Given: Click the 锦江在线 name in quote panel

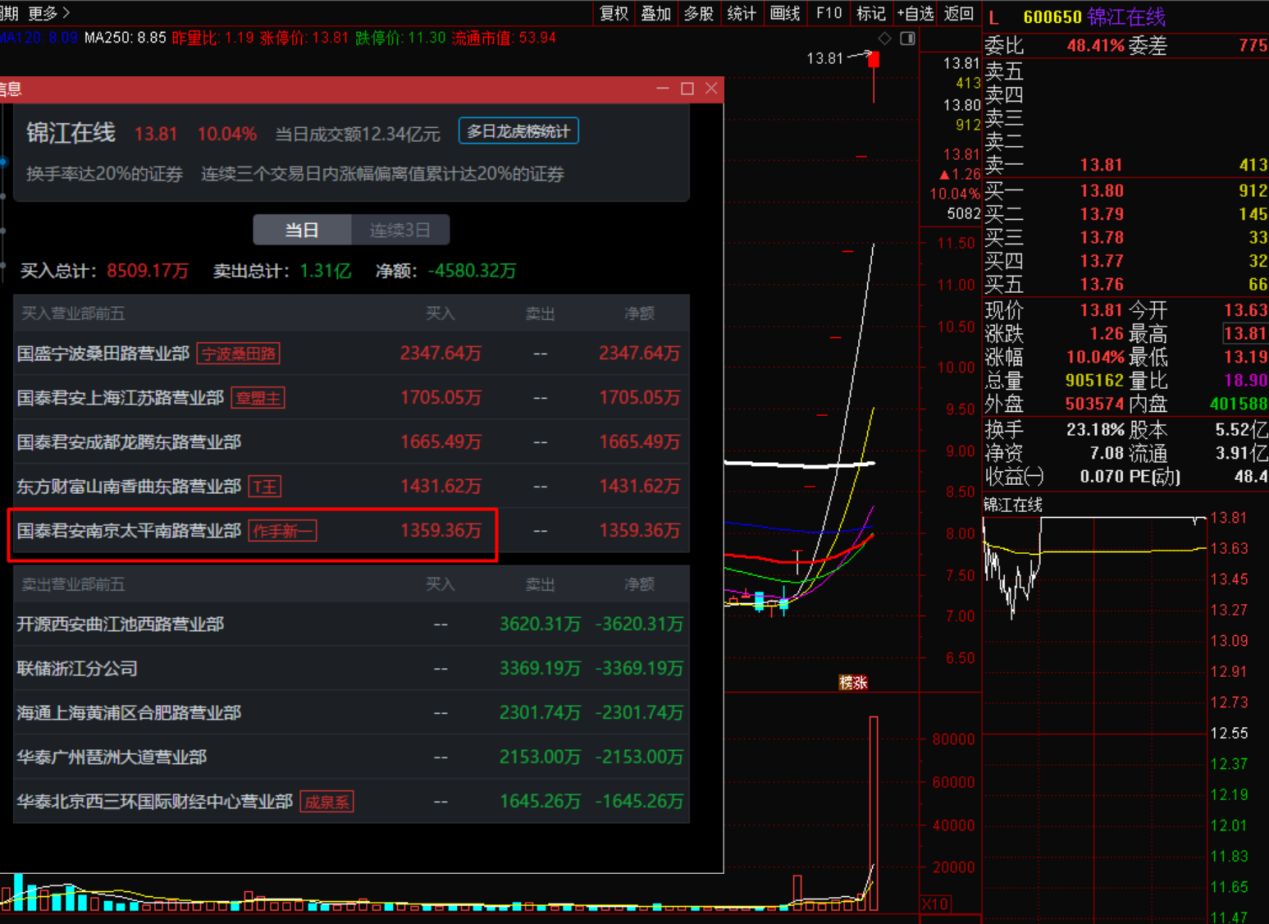Looking at the screenshot, I should 1126,18.
